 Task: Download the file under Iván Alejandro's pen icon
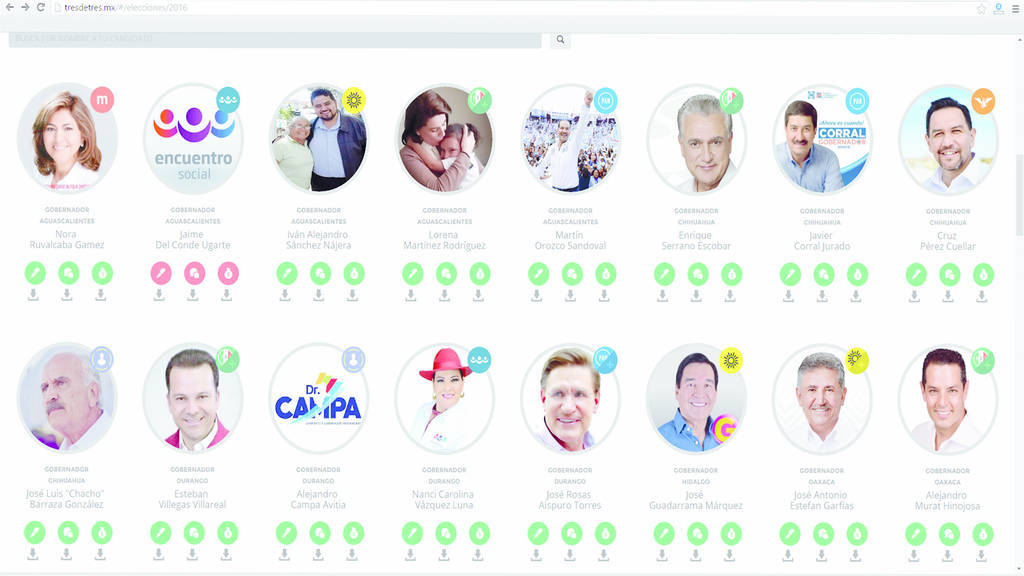pos(285,296)
